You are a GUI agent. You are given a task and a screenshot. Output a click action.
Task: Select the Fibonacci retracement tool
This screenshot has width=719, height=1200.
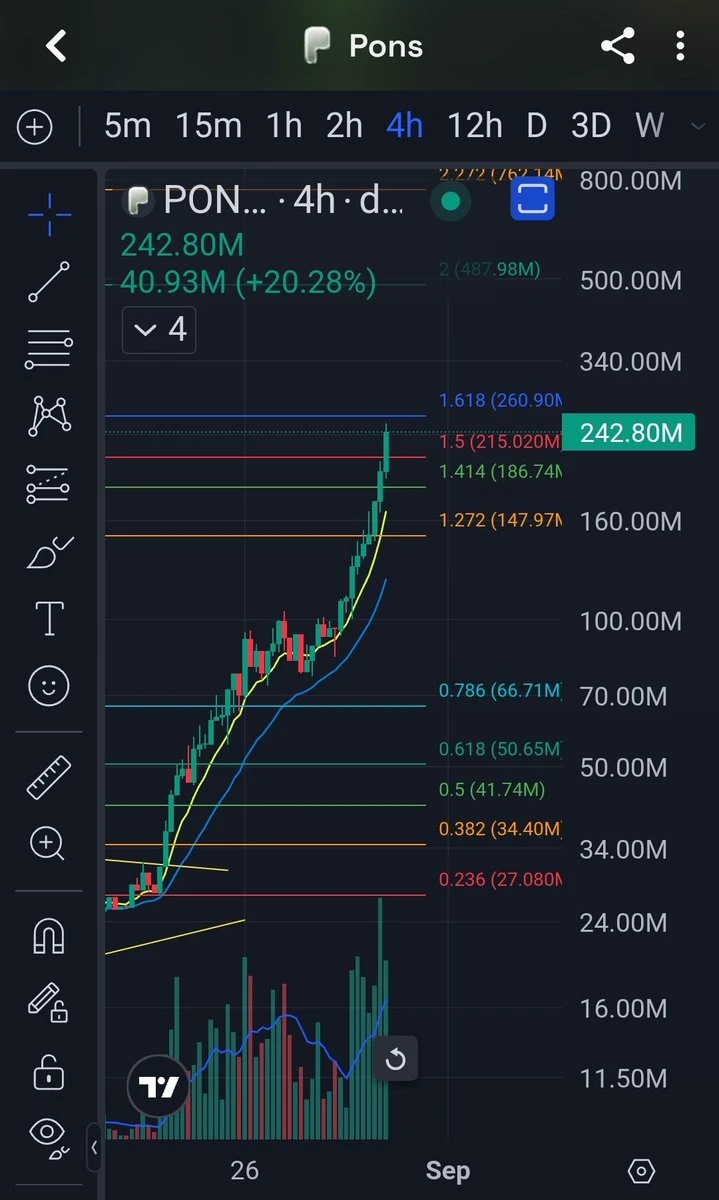(49, 348)
